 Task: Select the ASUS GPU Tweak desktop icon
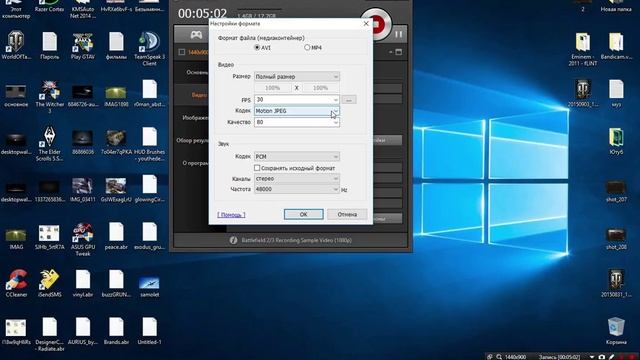(x=83, y=239)
